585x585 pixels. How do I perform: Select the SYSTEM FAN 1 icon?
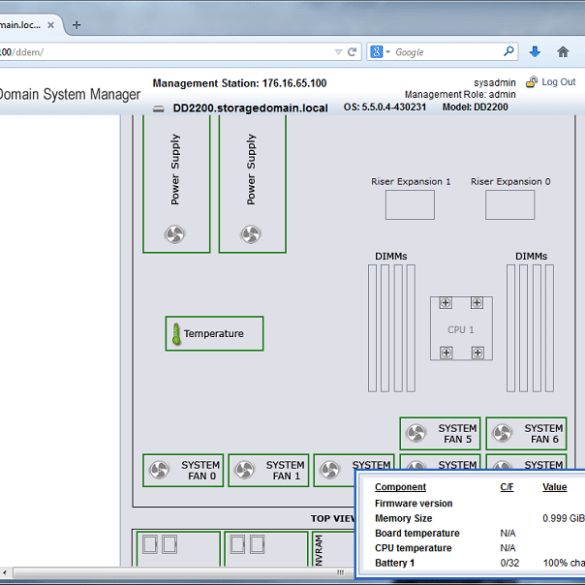tap(245, 470)
